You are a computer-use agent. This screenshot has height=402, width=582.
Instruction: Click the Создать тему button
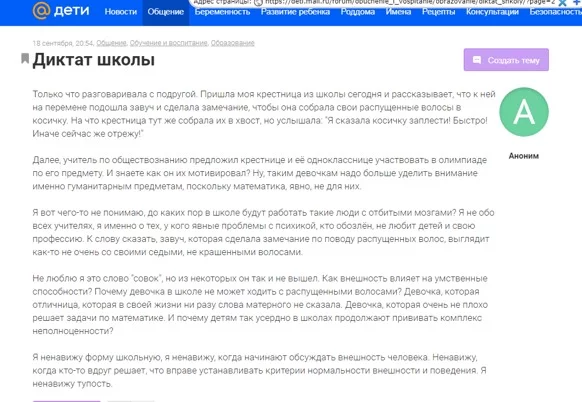tap(506, 60)
